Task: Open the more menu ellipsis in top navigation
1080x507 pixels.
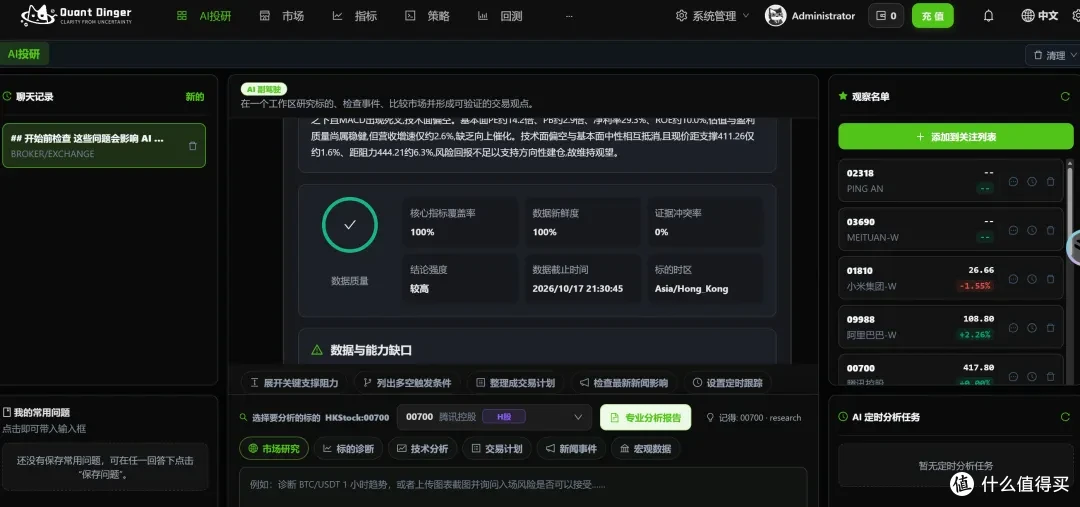Action: [x=569, y=16]
